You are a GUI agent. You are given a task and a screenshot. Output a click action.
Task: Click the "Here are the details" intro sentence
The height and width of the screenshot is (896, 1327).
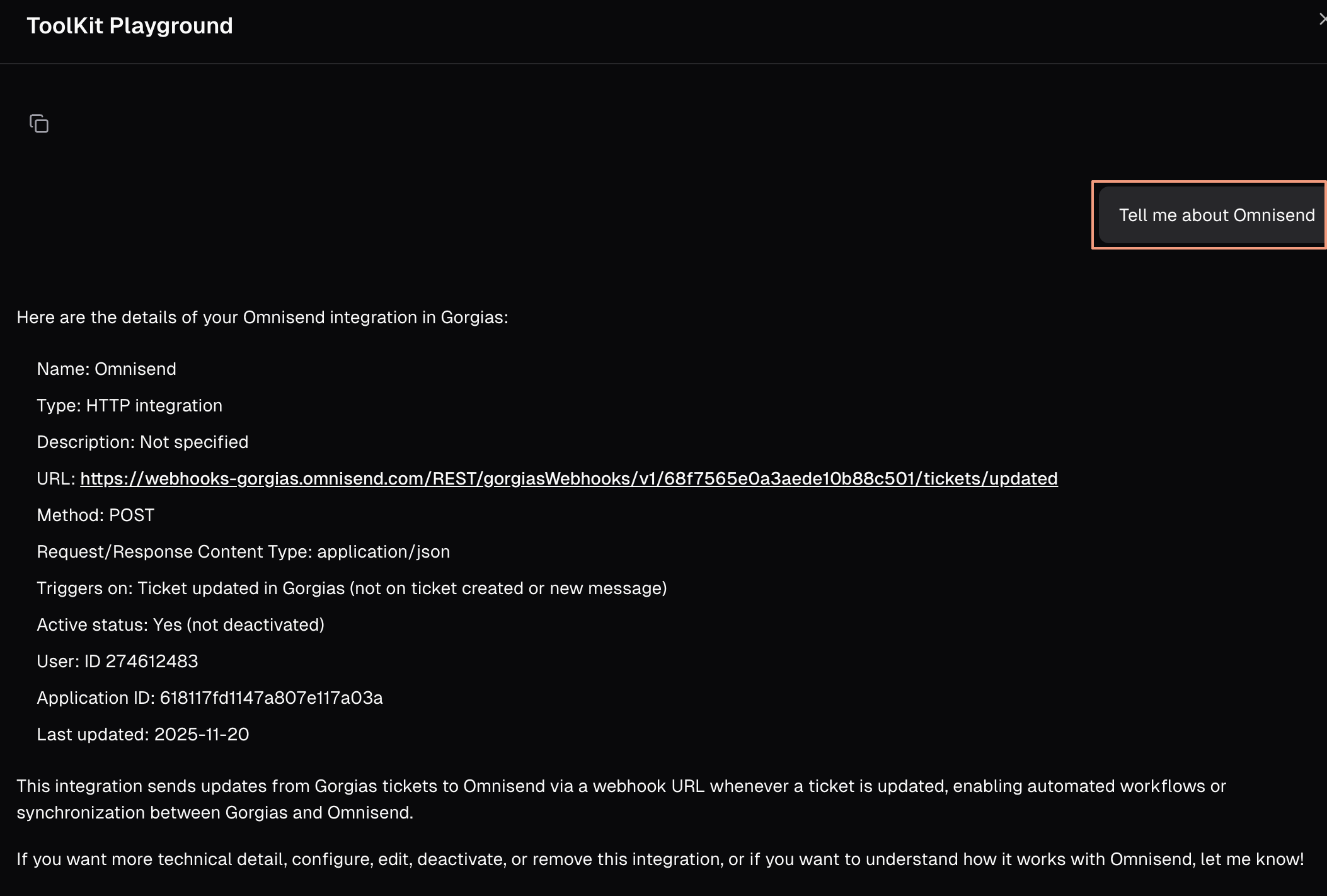point(262,318)
